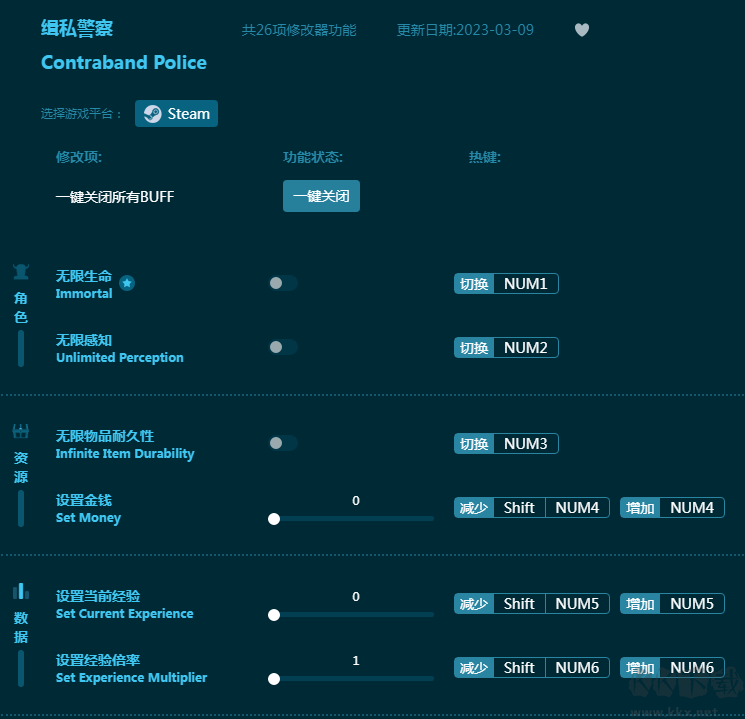The image size is (745, 719).
Task: Click the Contraband Police title
Action: (124, 63)
